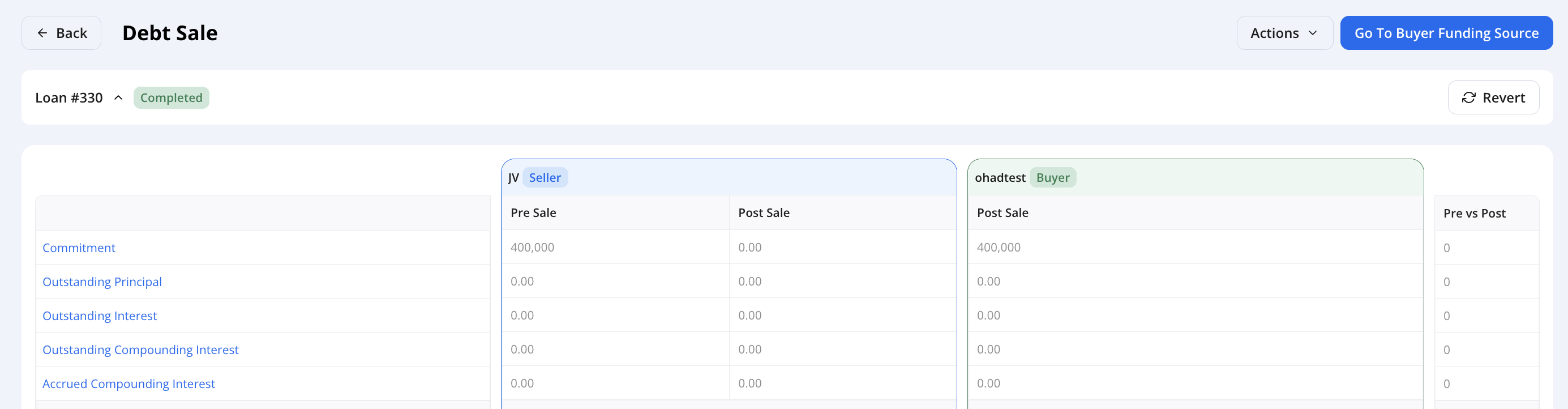Open the Commitment link
This screenshot has width=1568, height=409.
click(x=79, y=248)
